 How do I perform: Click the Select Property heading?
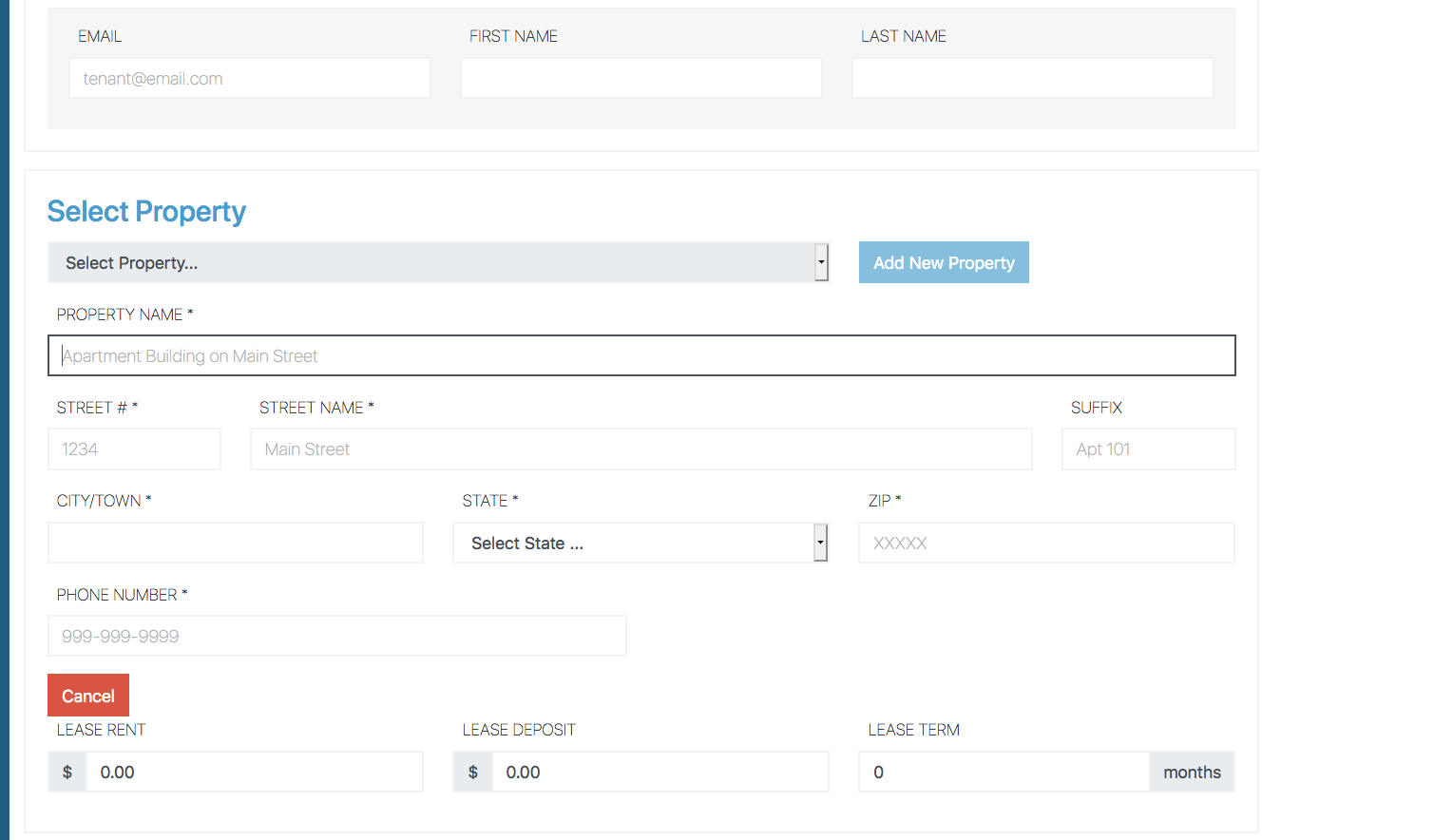coord(146,211)
